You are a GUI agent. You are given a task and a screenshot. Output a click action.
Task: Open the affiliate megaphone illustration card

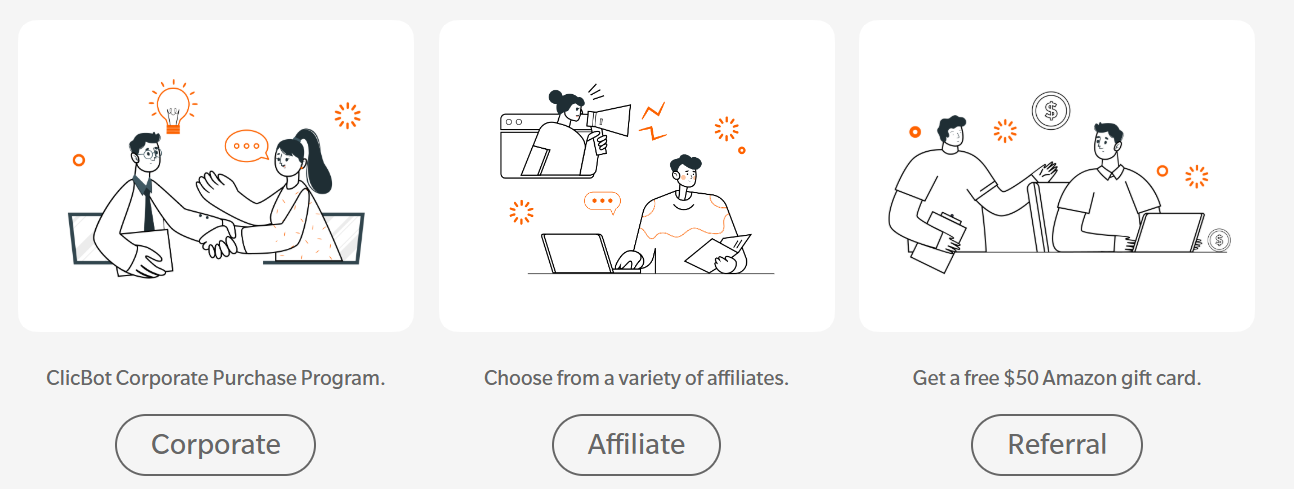pyautogui.click(x=637, y=176)
